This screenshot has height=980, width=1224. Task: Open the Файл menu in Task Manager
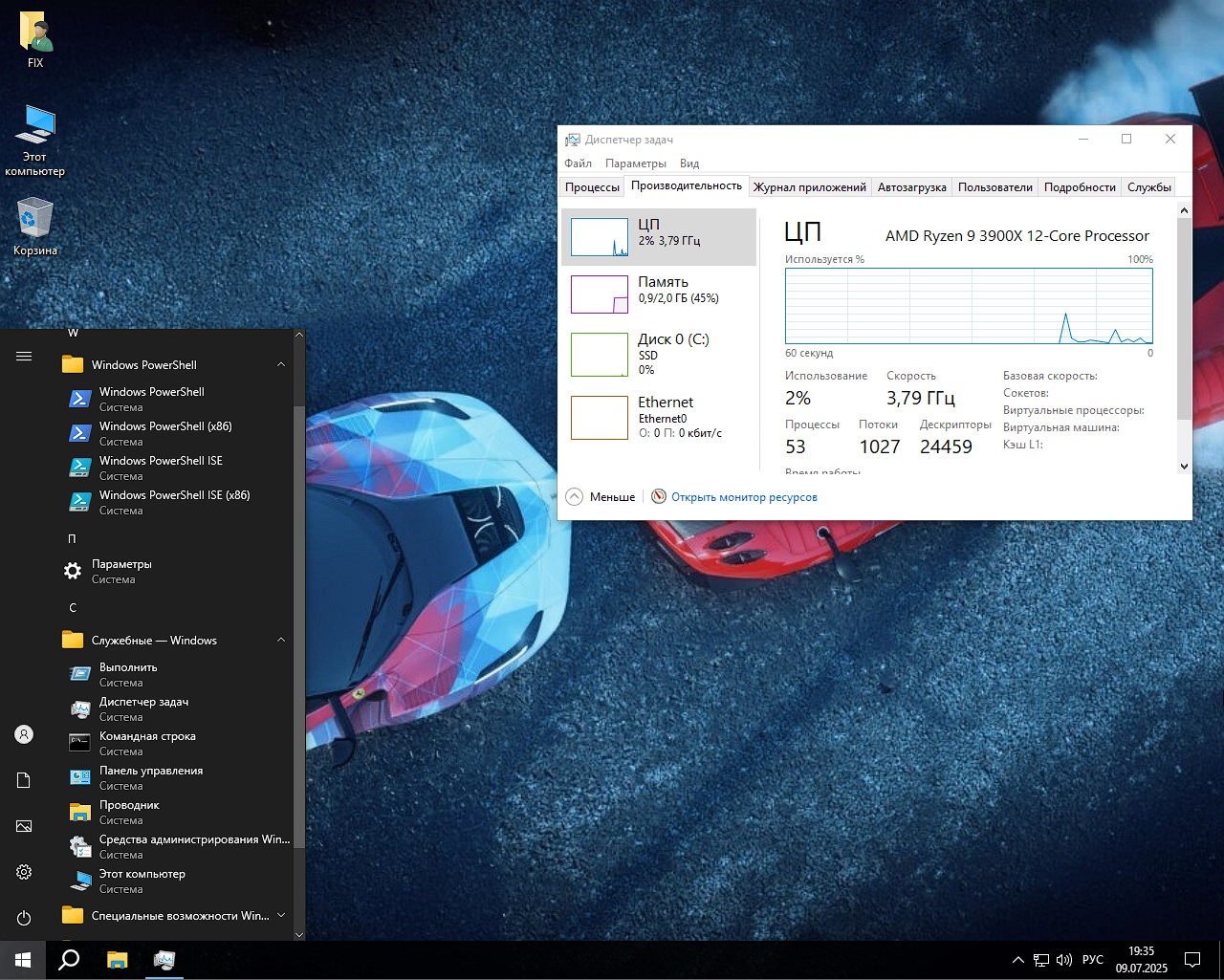[x=579, y=163]
